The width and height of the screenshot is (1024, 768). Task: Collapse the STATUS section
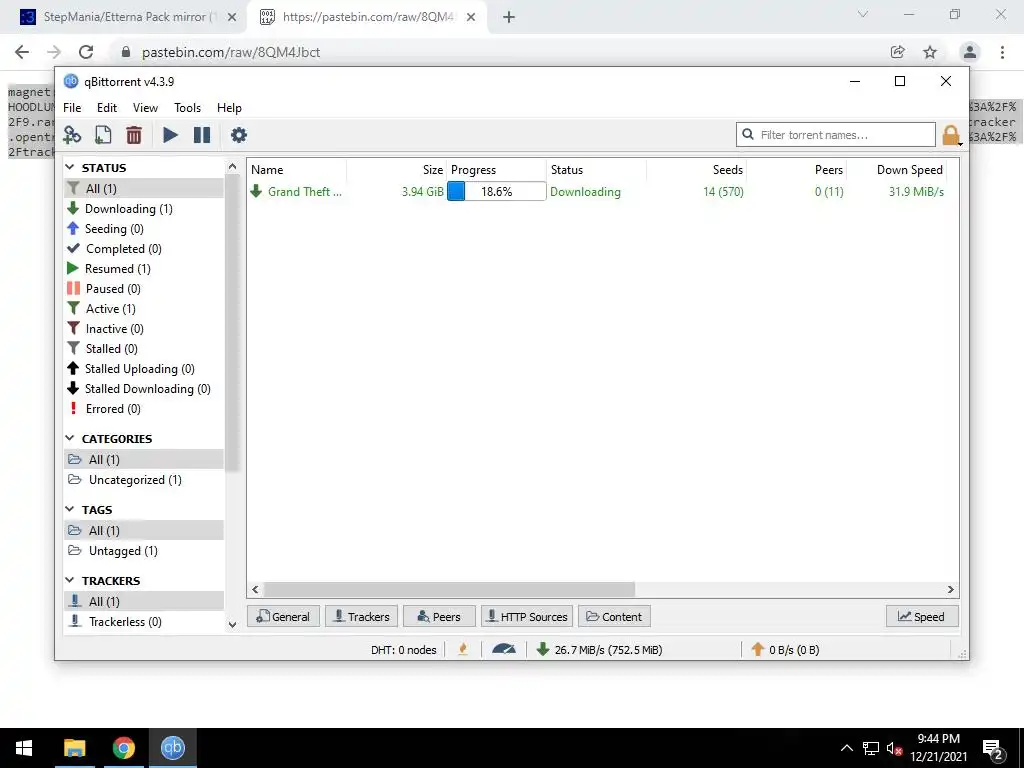click(x=70, y=167)
